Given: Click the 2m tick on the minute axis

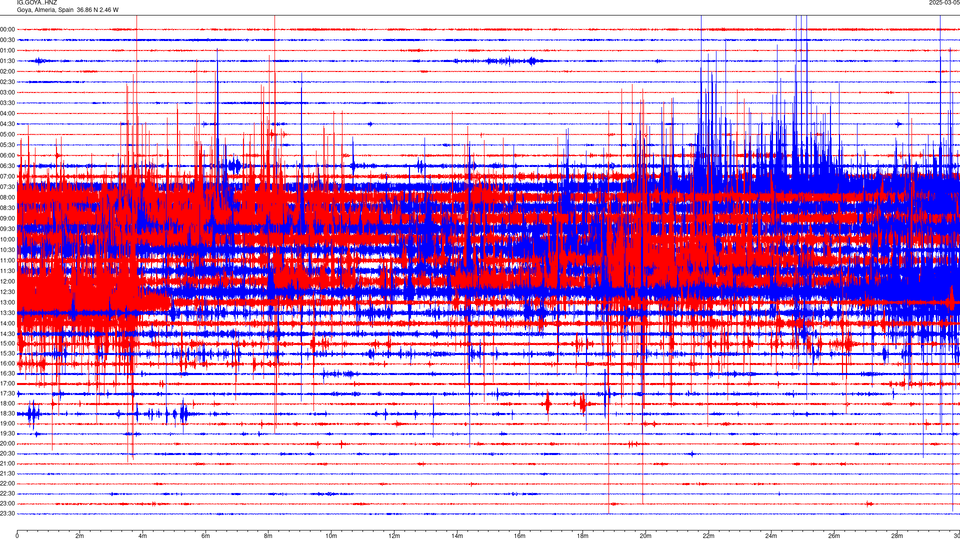Looking at the screenshot, I should click(80, 536).
